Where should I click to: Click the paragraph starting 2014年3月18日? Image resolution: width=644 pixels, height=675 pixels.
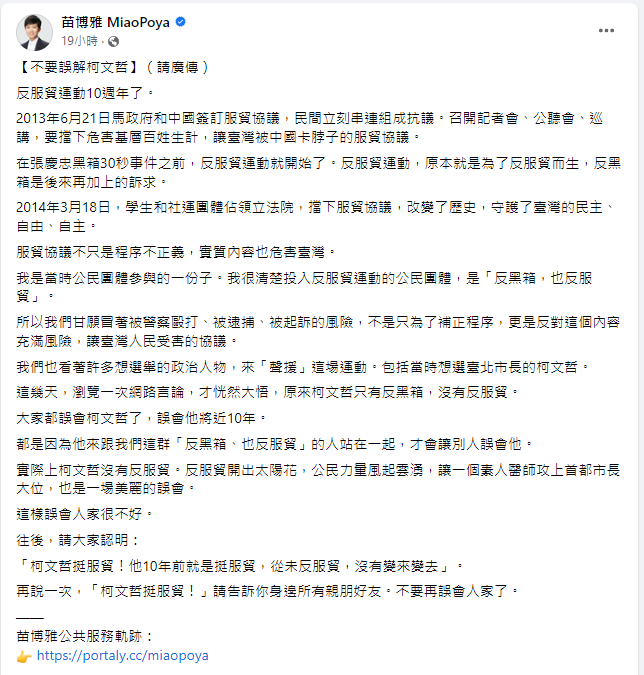point(316,217)
